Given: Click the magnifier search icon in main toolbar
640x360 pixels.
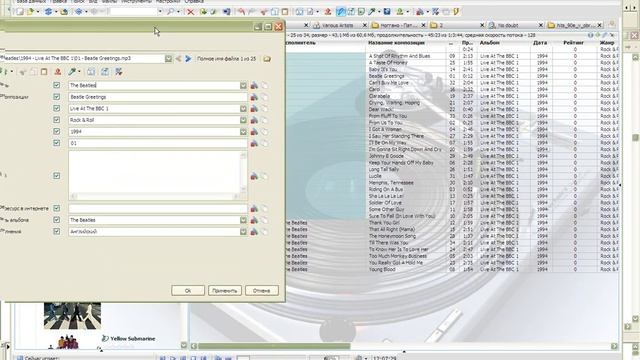Looking at the screenshot, I should [x=170, y=12].
